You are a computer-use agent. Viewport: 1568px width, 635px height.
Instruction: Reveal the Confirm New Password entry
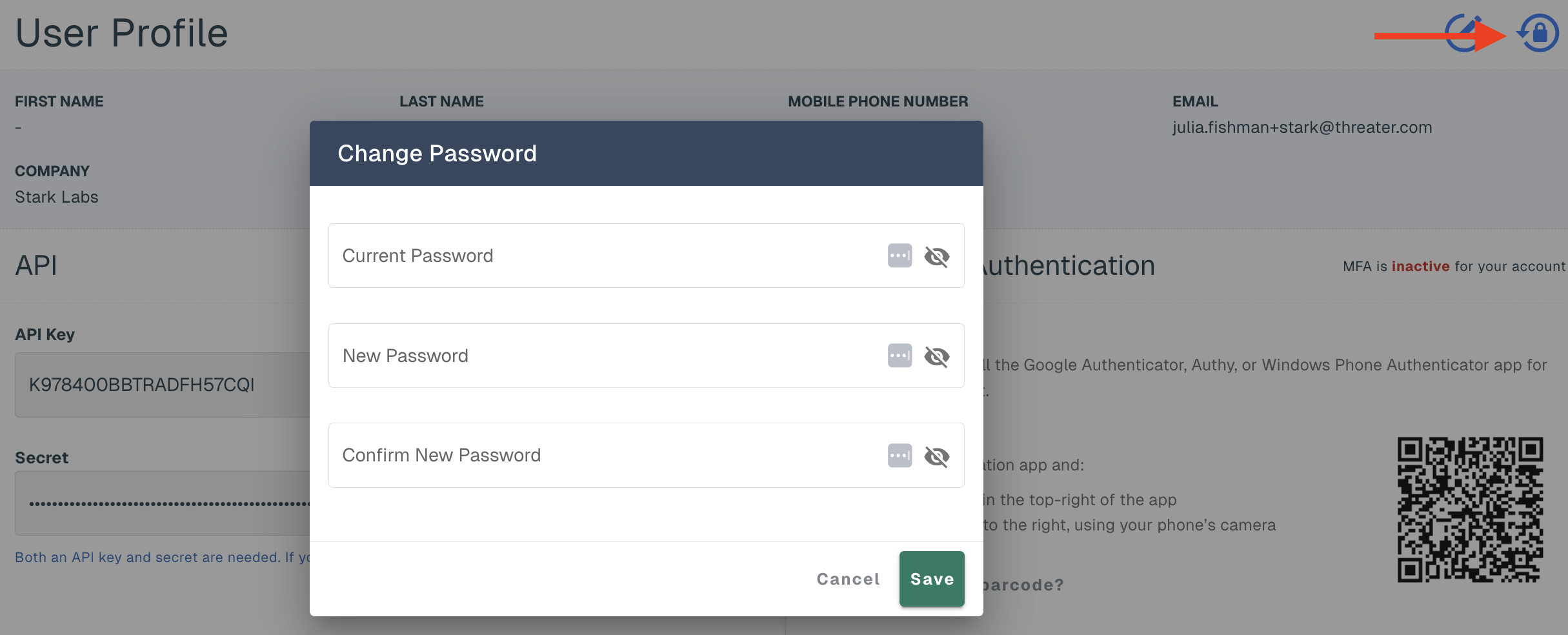937,456
